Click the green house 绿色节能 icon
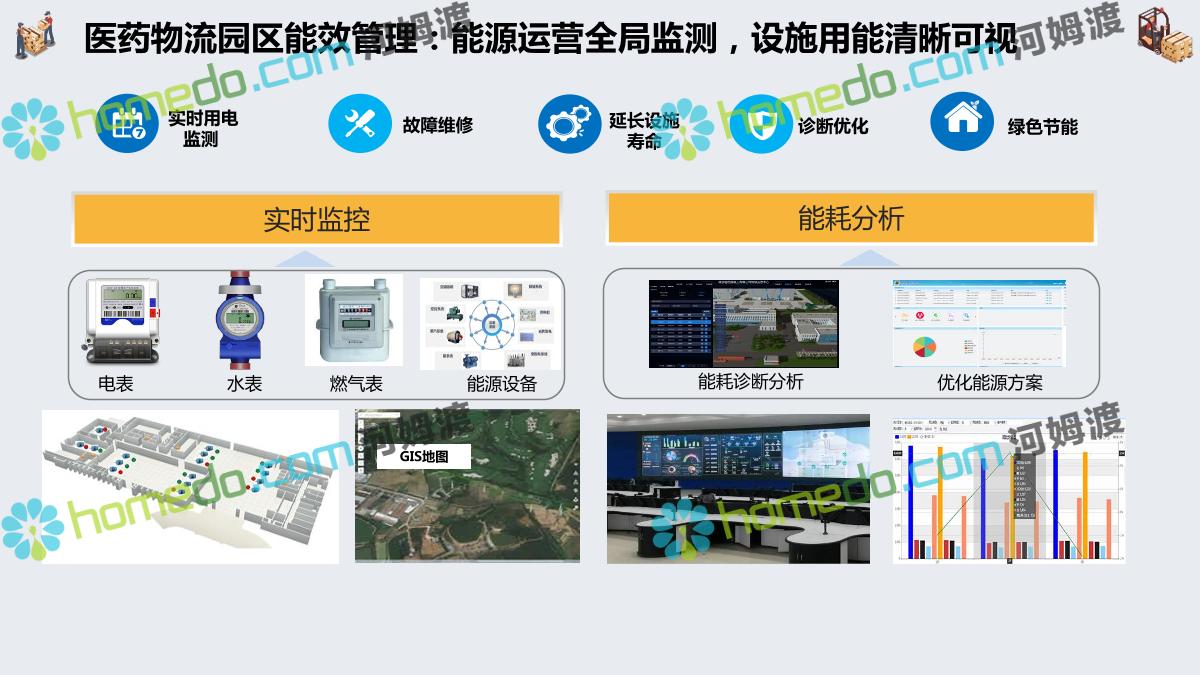The height and width of the screenshot is (675, 1200). coord(961,121)
